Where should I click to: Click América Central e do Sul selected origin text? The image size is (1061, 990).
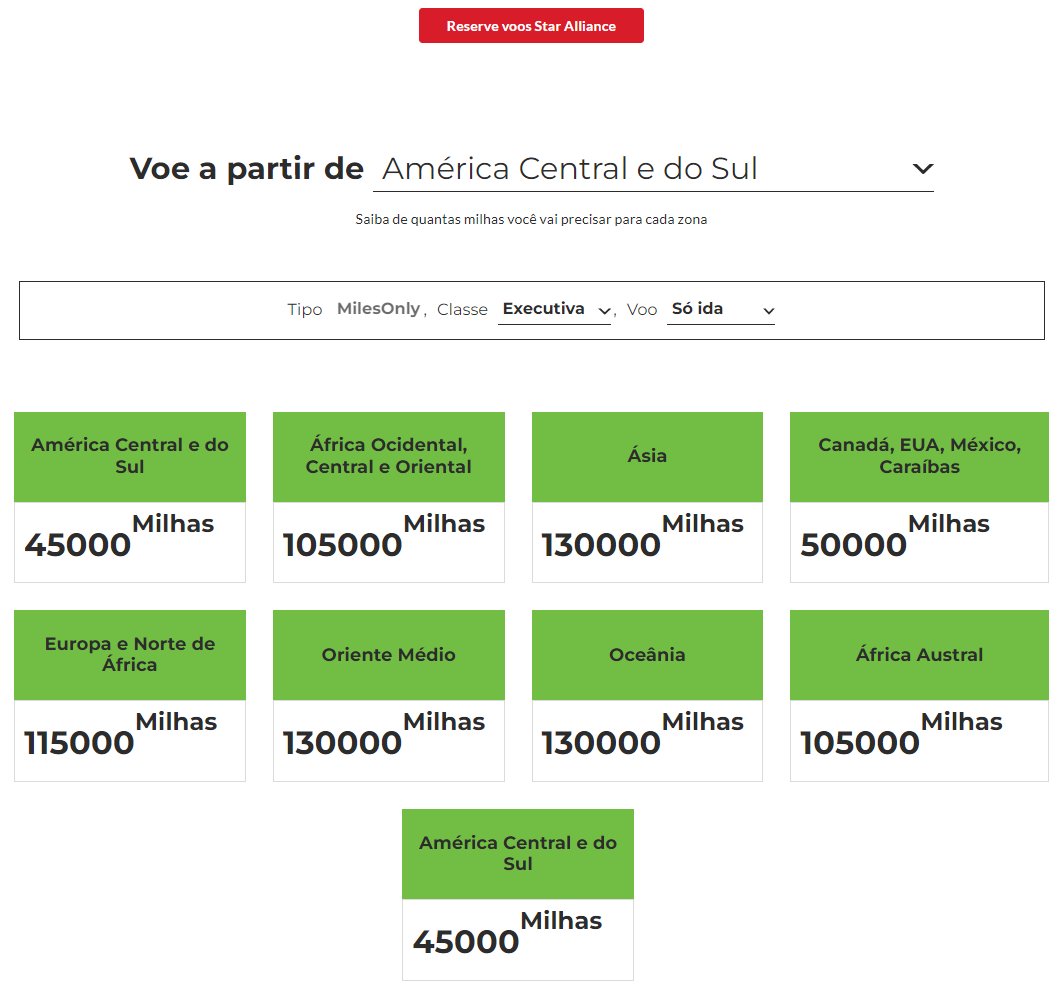[570, 169]
